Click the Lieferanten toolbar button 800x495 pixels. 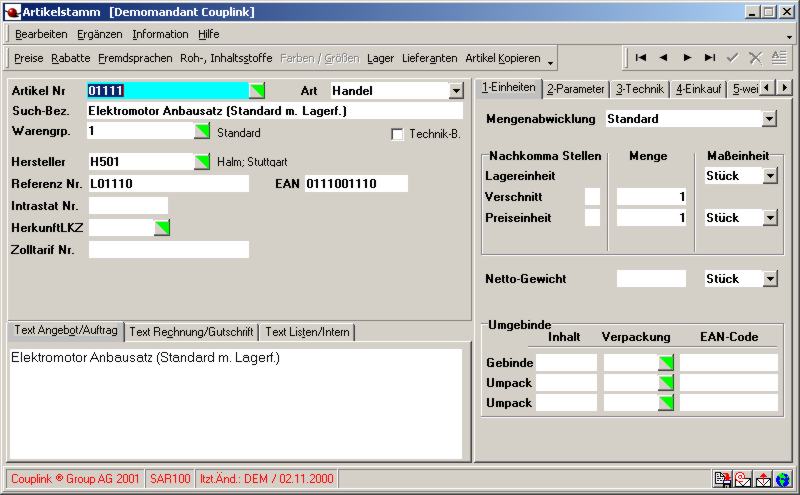click(430, 58)
